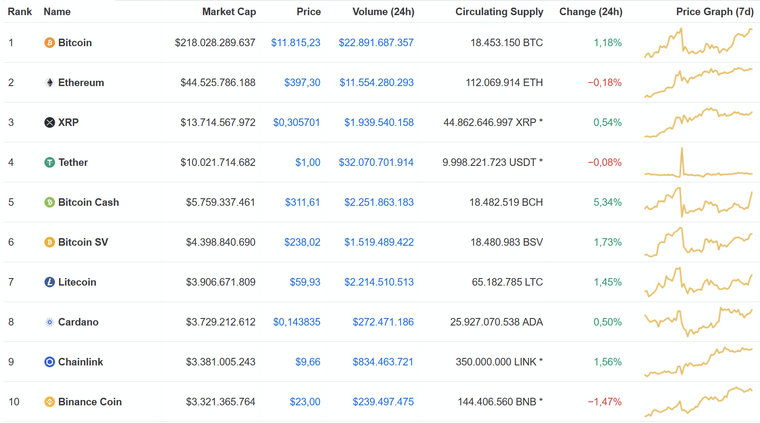The image size is (760, 423).
Task: Open Binance Coin 7-day price graph
Action: (x=698, y=402)
